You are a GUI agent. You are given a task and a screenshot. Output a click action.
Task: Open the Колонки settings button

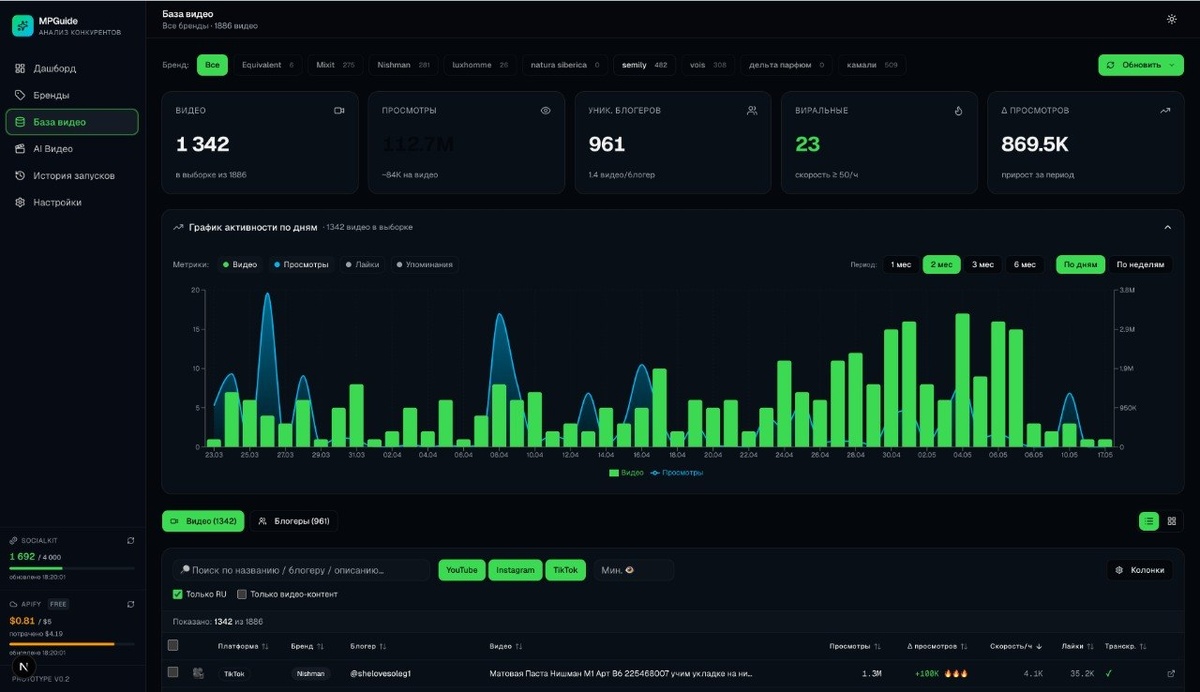(1140, 570)
